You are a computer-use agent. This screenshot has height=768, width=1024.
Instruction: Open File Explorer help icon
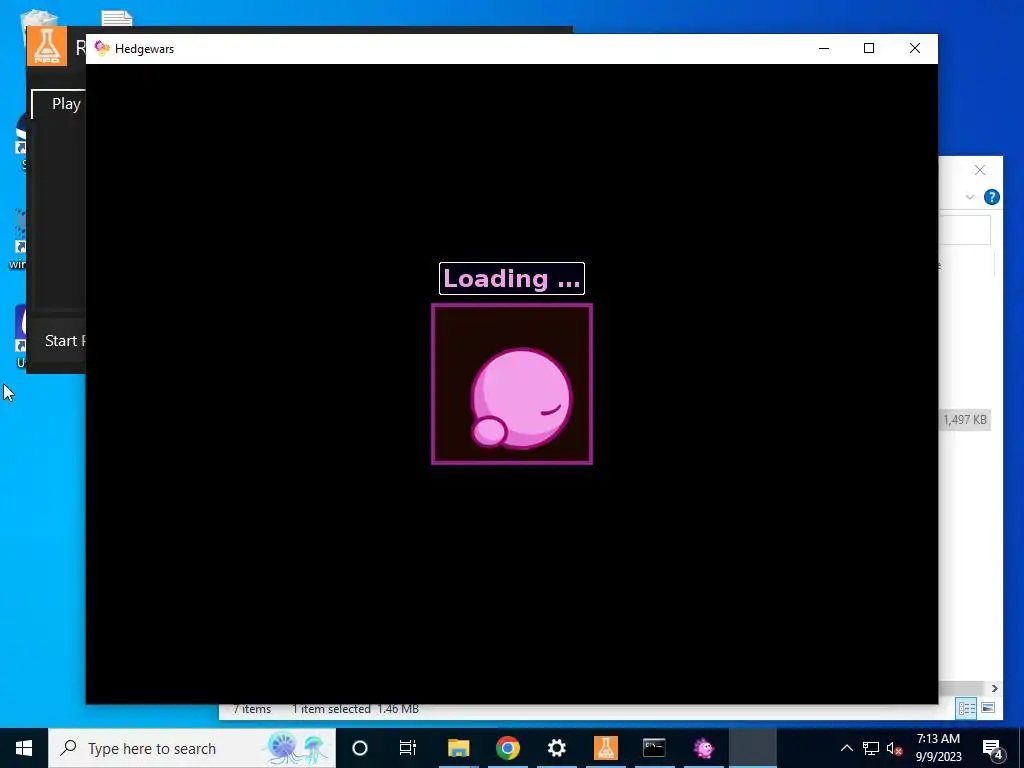click(991, 197)
